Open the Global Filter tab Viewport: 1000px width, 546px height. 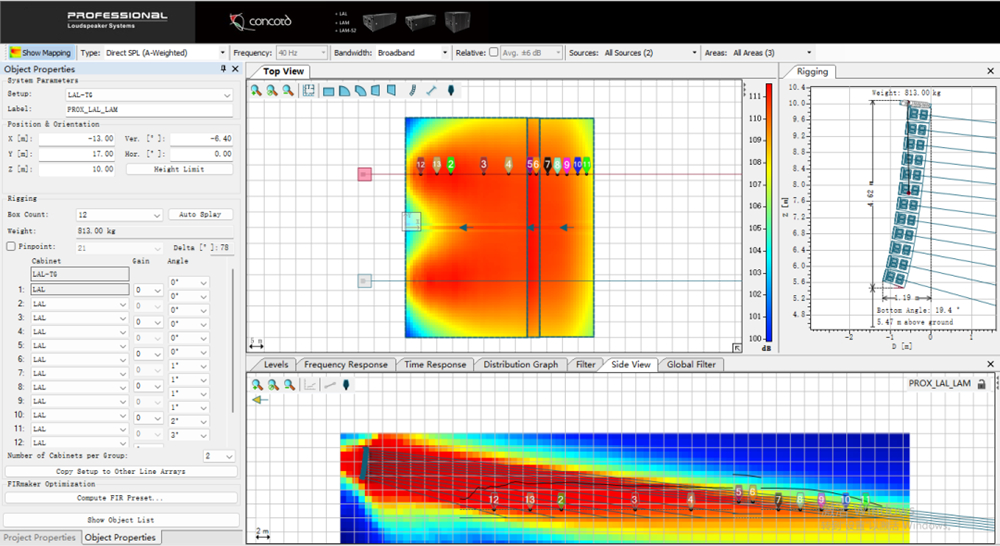pyautogui.click(x=691, y=364)
